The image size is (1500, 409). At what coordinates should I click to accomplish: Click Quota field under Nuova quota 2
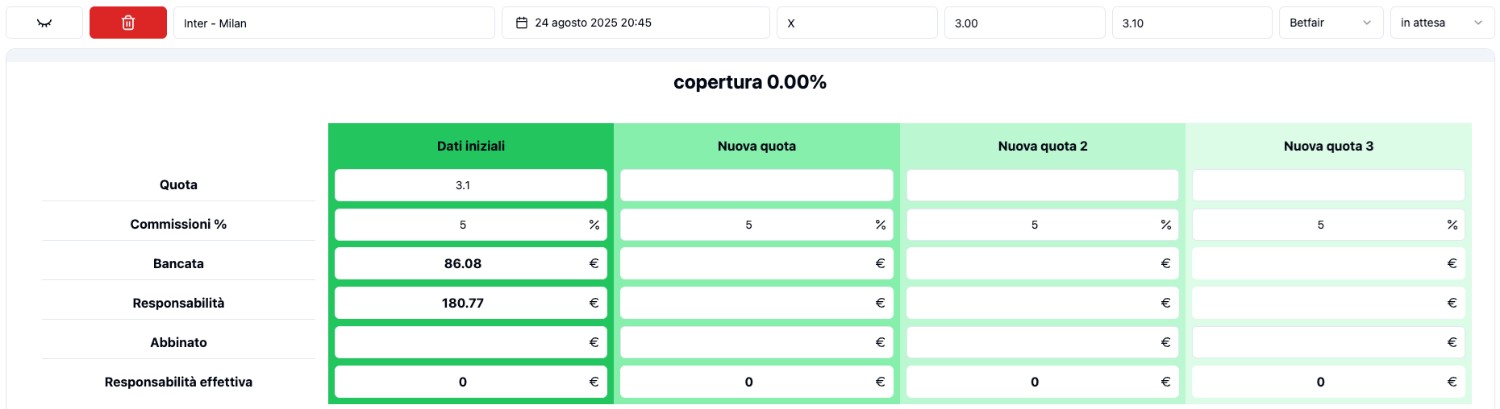click(1042, 185)
